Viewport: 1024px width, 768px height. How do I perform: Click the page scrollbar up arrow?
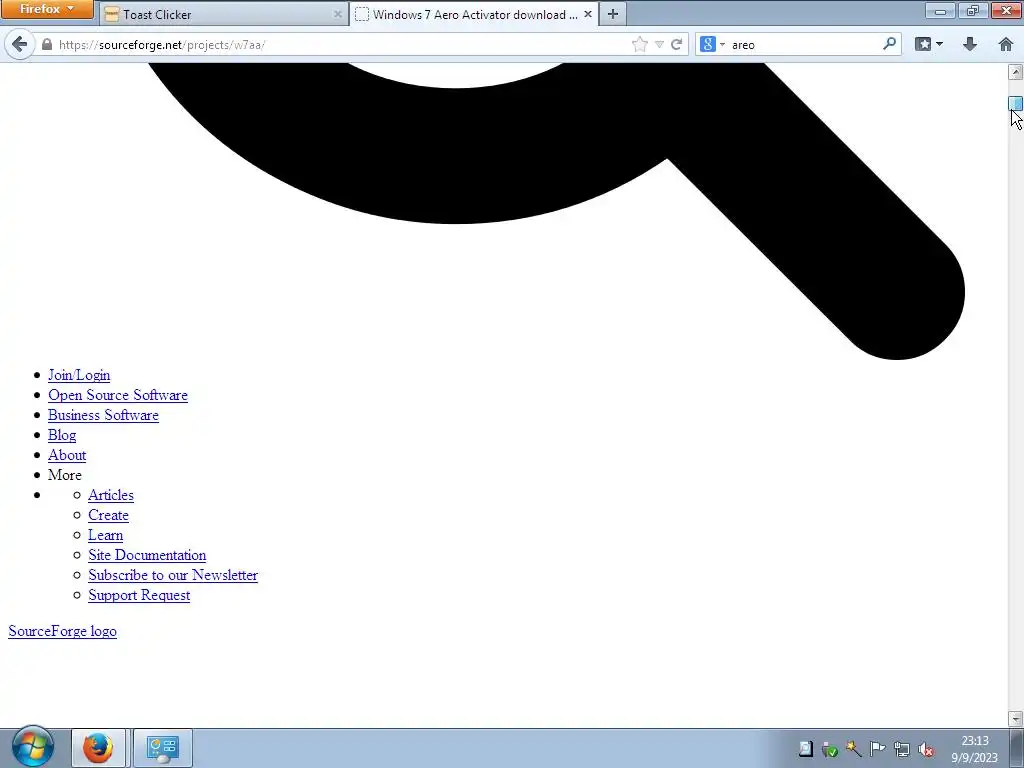coord(1016,71)
